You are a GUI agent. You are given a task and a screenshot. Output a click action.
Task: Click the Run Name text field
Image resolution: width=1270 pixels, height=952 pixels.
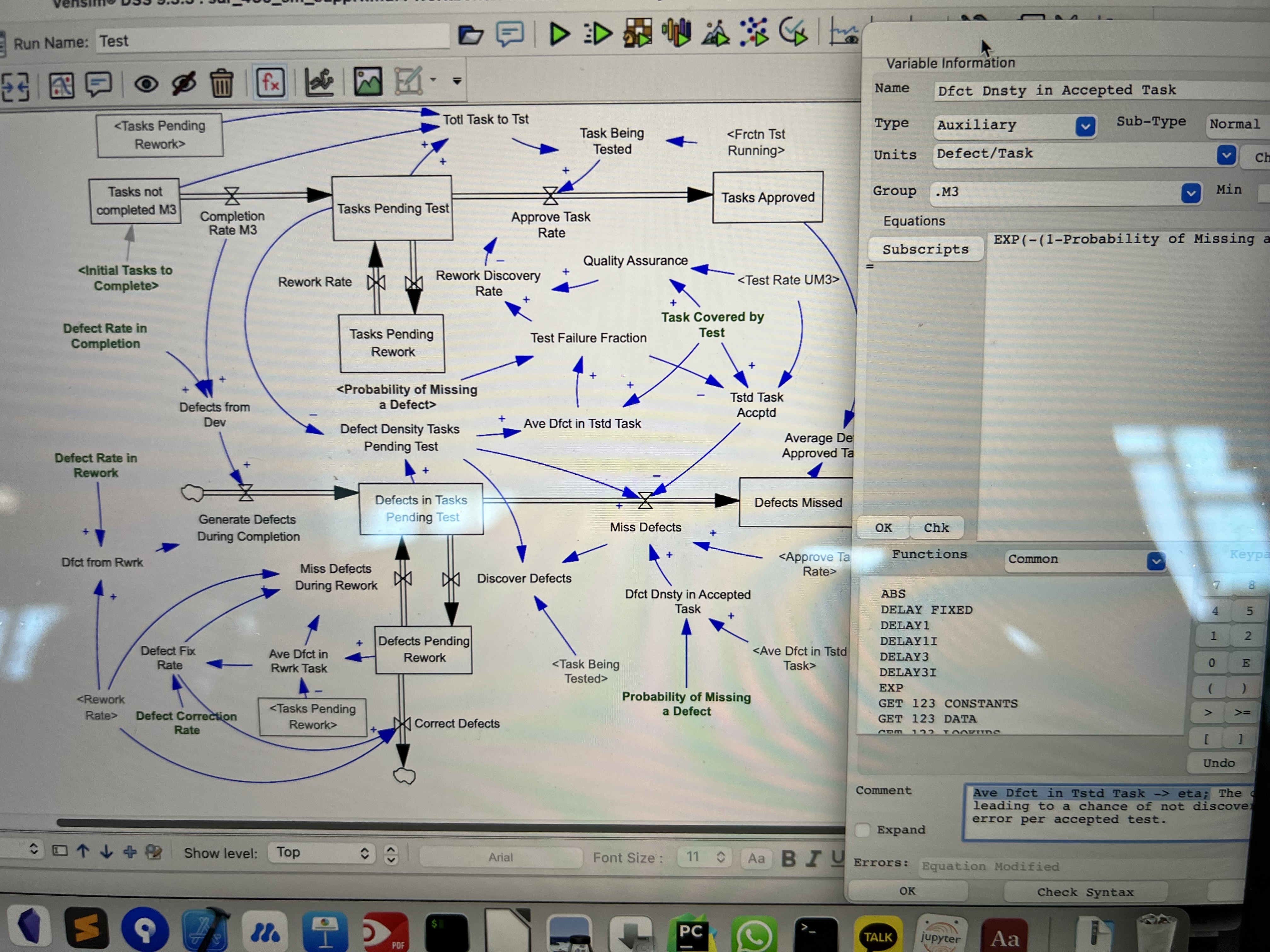pyautogui.click(x=273, y=40)
